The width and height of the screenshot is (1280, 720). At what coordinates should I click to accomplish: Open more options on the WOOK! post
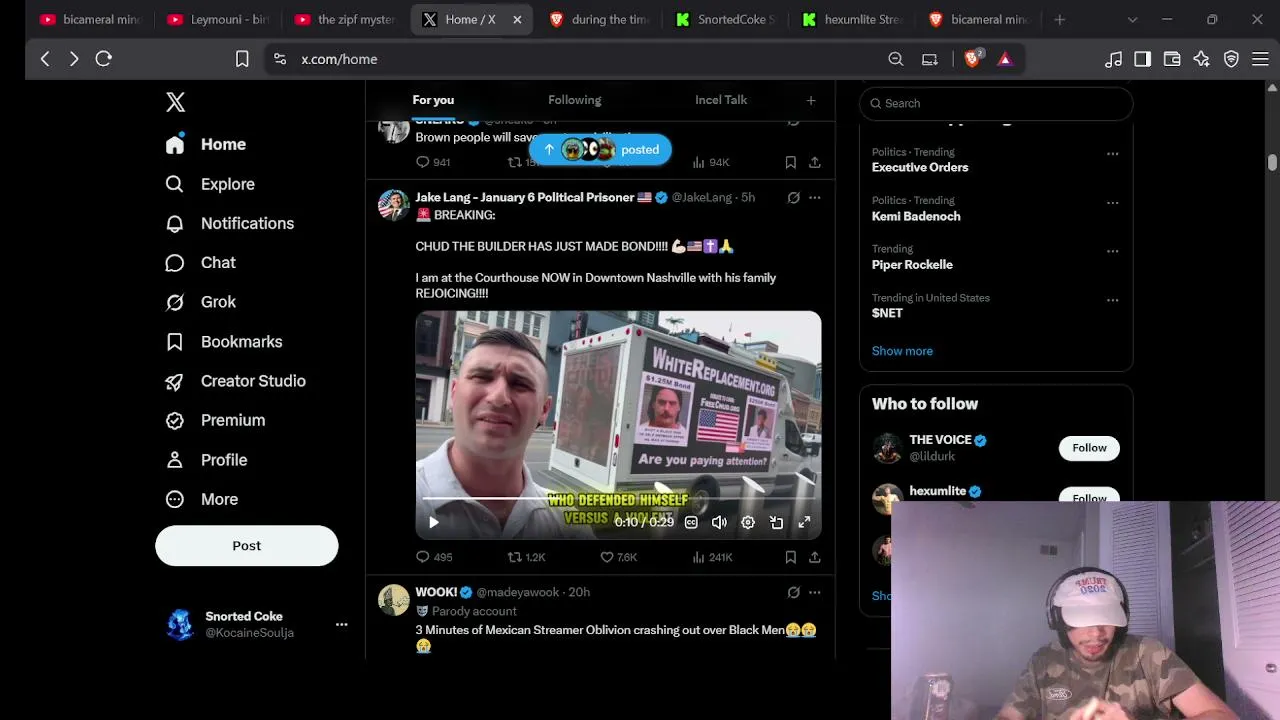pos(814,592)
